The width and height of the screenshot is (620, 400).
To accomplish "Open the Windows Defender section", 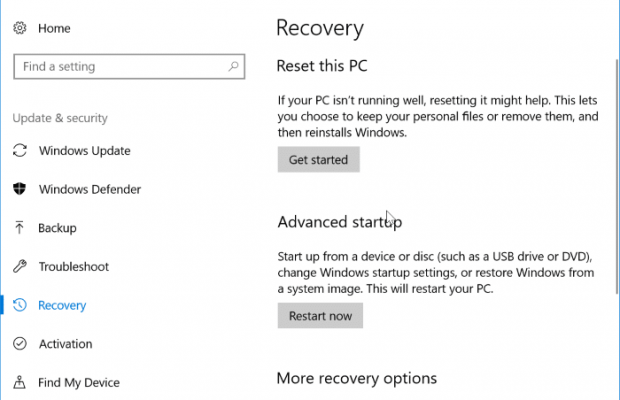I will pyautogui.click(x=89, y=189).
